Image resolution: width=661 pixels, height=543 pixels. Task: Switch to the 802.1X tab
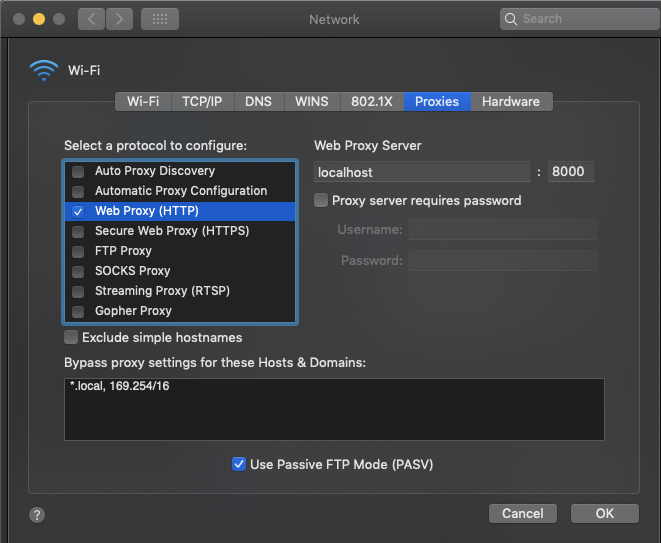tap(372, 102)
